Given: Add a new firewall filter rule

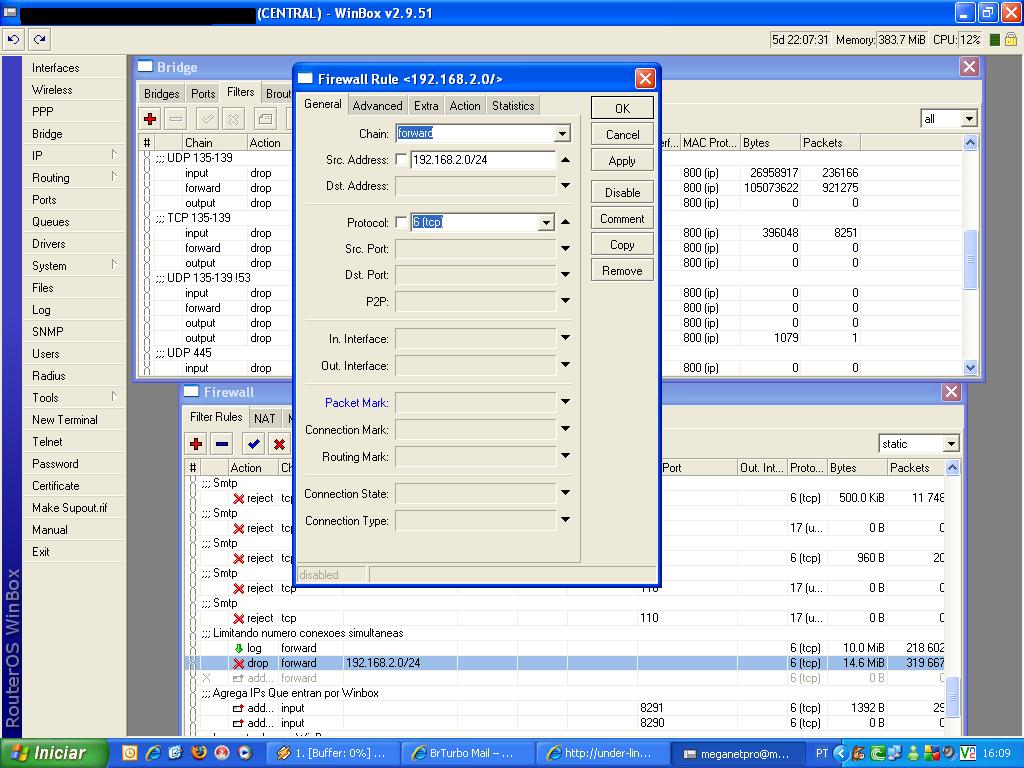Looking at the screenshot, I should click(x=196, y=444).
